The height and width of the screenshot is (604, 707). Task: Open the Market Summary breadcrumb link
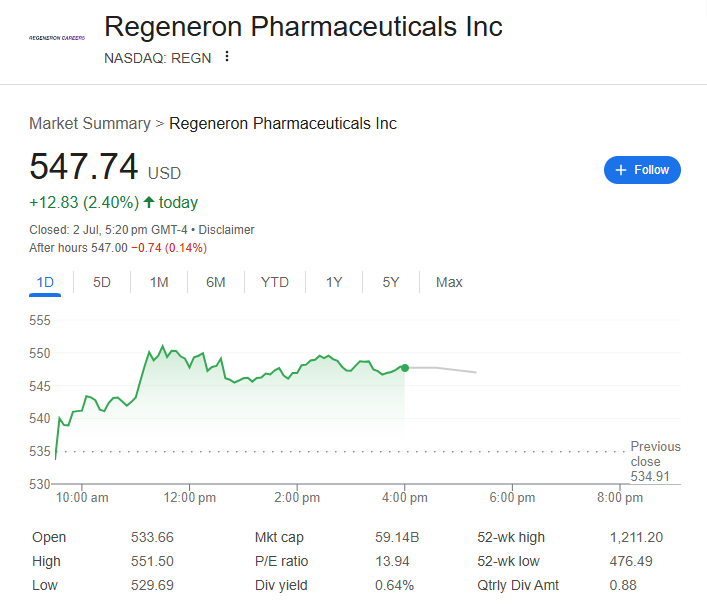pos(89,124)
